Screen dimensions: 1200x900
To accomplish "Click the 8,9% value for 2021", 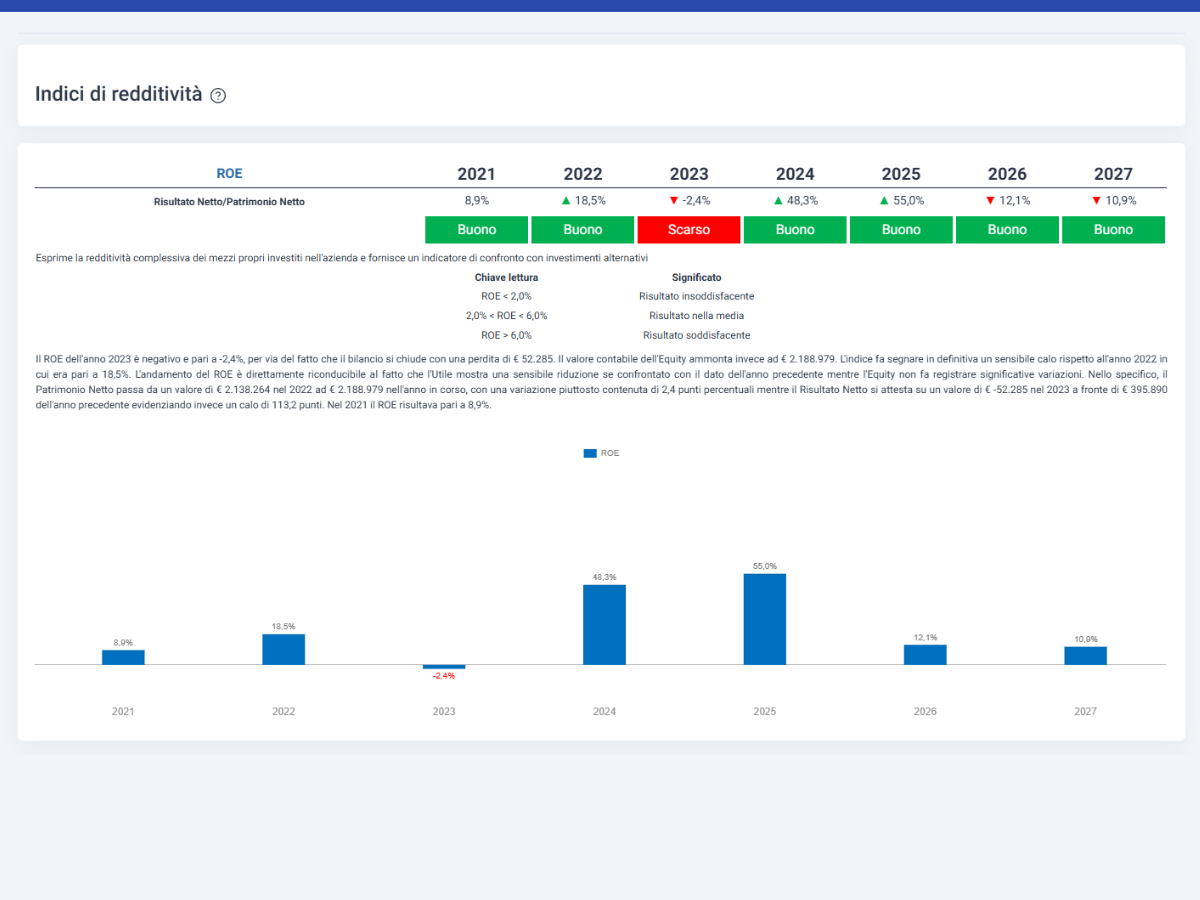I will coord(477,200).
